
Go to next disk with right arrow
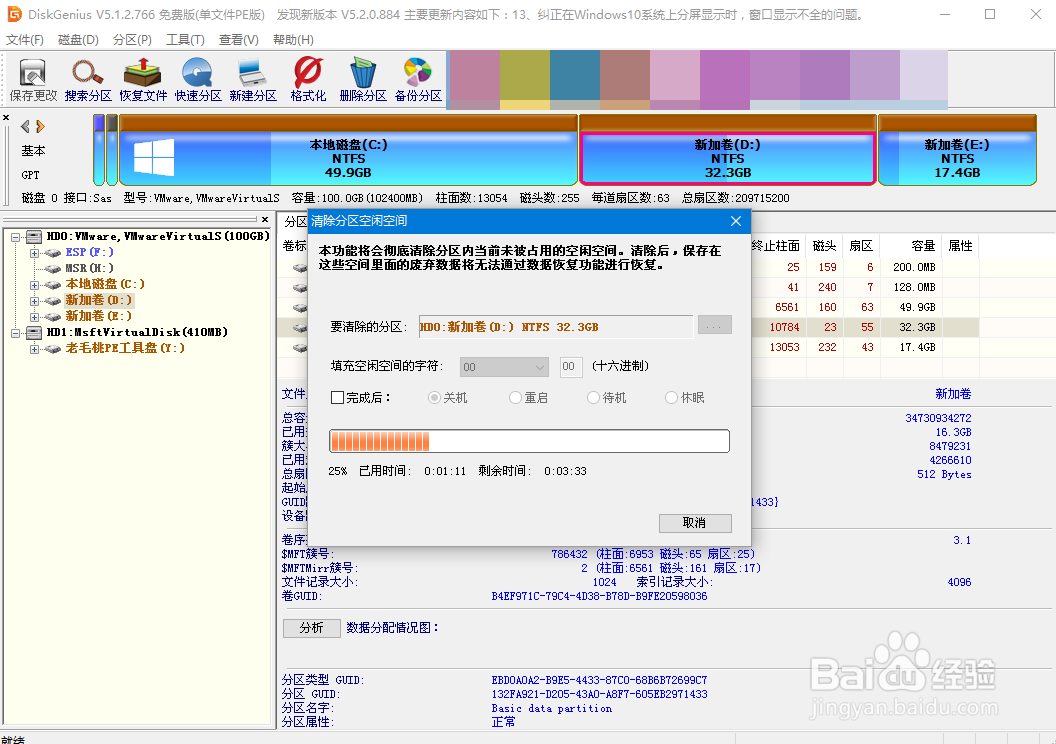40,126
